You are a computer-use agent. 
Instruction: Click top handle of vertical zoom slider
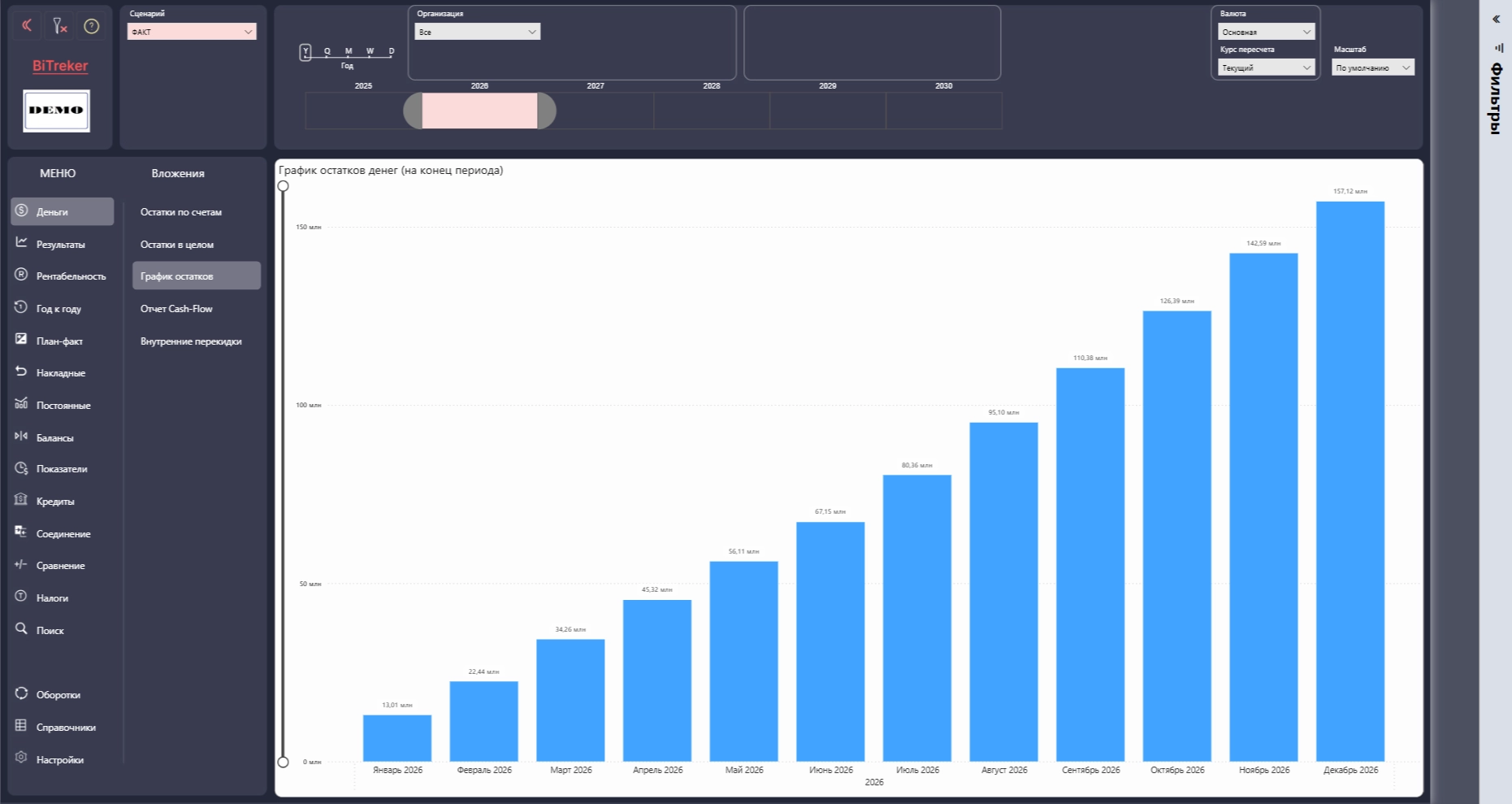(283, 186)
